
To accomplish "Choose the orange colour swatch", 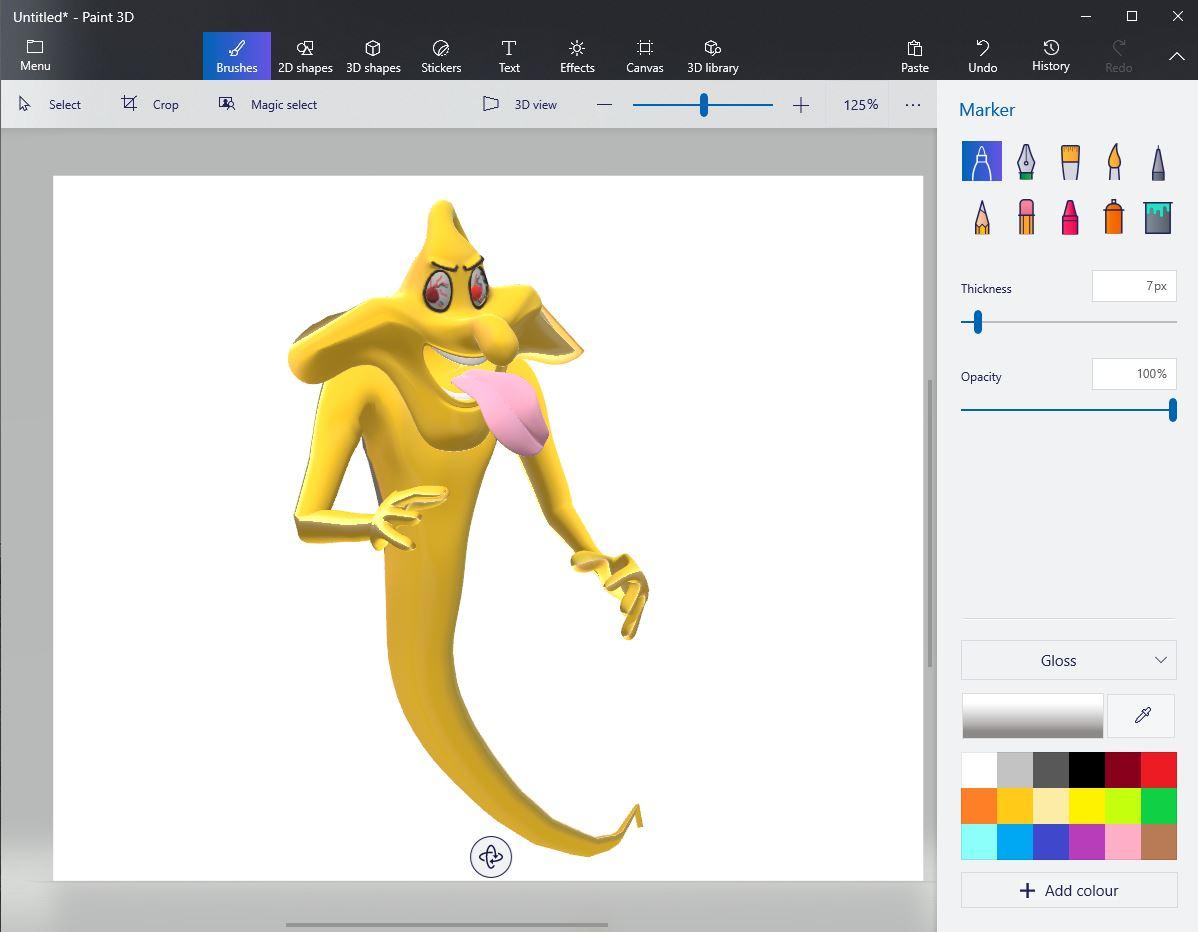I will click(979, 806).
